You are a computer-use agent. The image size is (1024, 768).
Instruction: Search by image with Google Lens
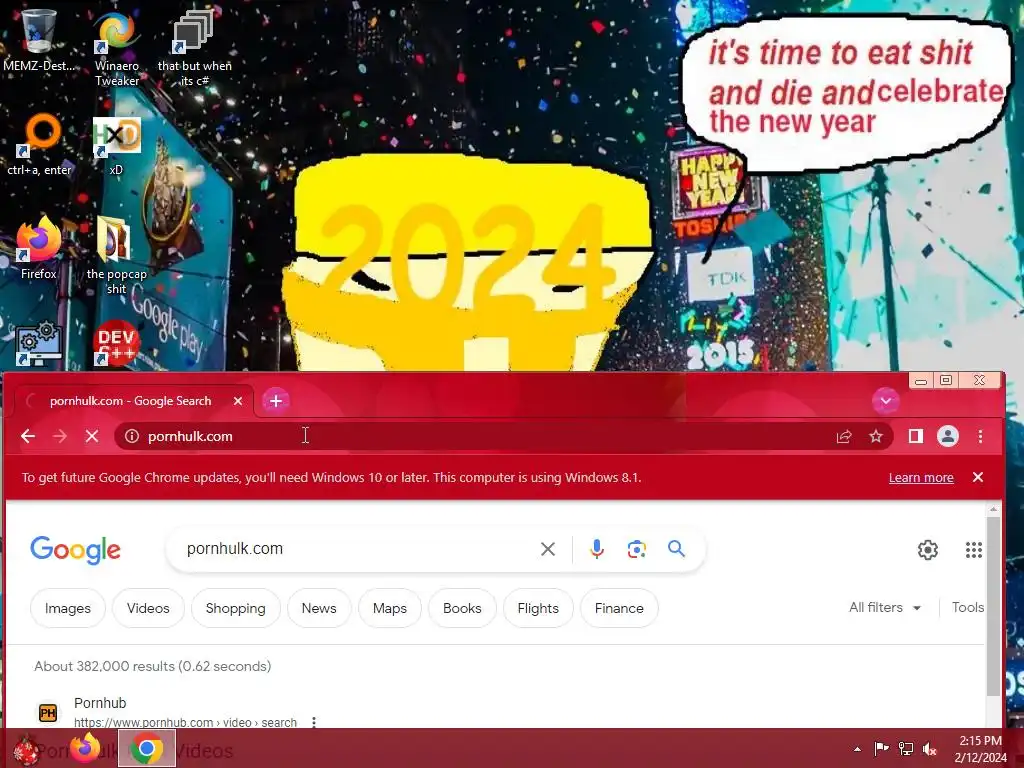pos(637,549)
